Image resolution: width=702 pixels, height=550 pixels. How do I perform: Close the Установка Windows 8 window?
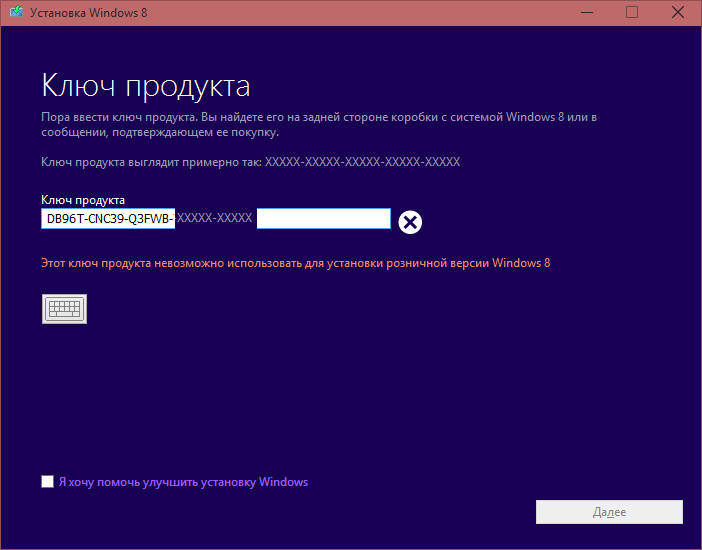pos(678,13)
